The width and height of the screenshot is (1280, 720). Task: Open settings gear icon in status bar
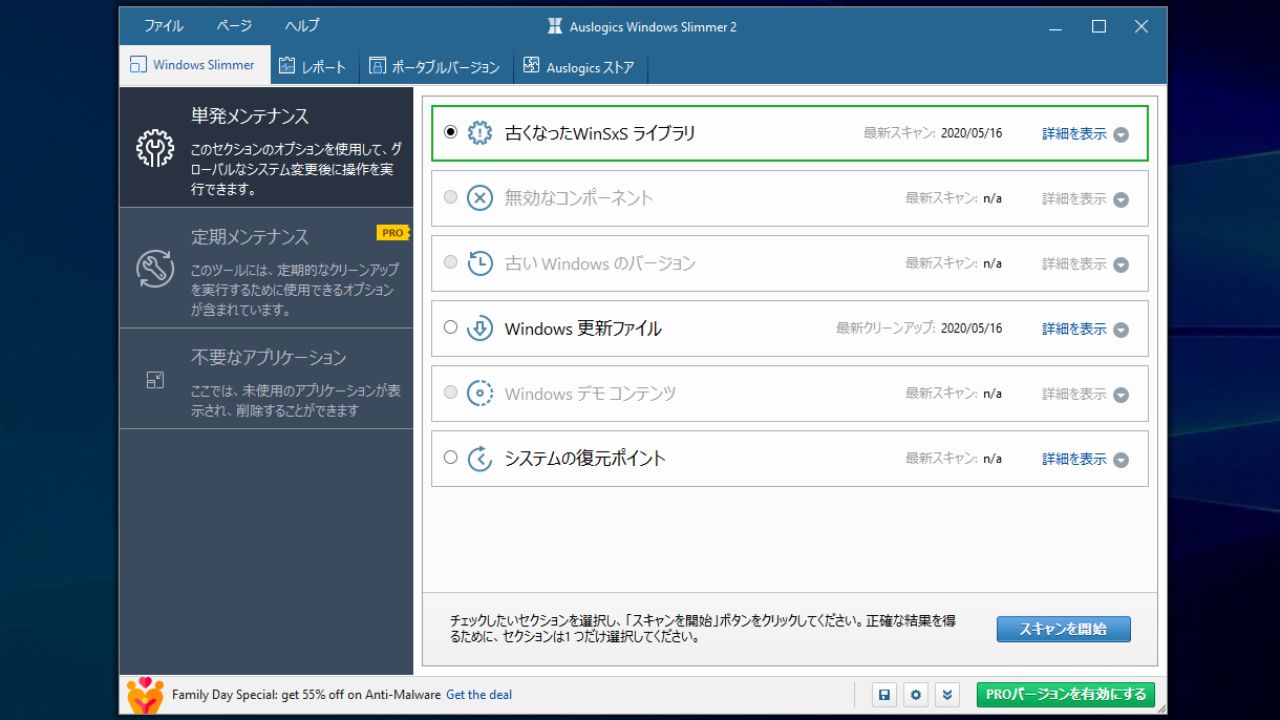[915, 695]
